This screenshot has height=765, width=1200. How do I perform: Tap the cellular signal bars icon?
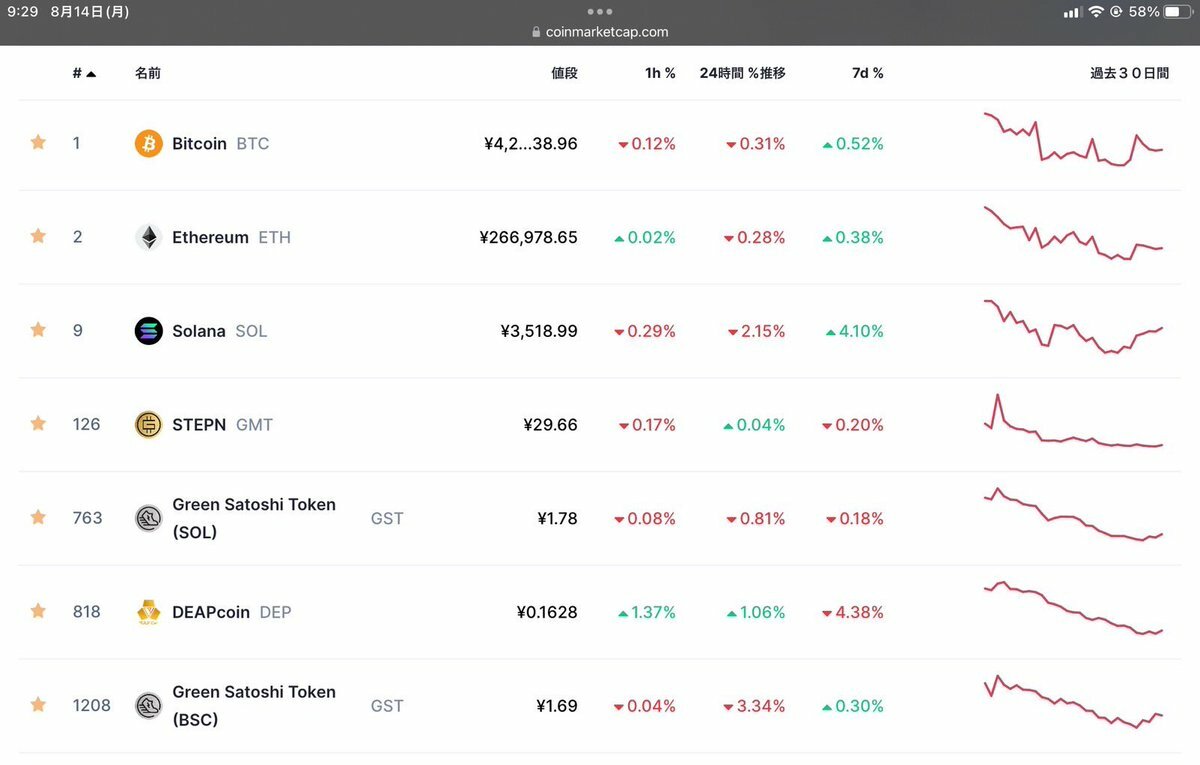click(x=1072, y=12)
